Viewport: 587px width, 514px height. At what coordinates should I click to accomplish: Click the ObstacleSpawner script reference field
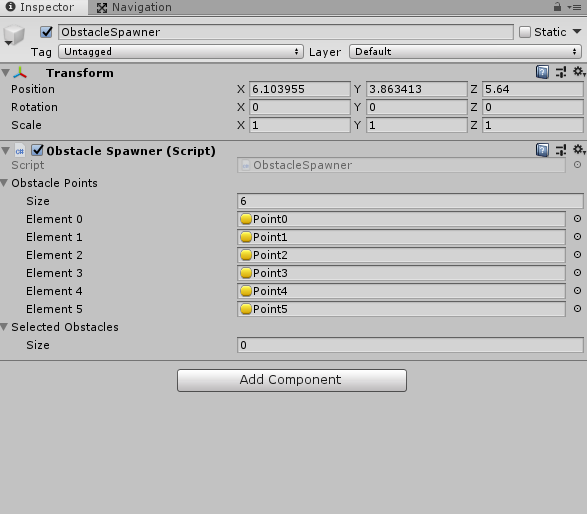click(x=401, y=165)
